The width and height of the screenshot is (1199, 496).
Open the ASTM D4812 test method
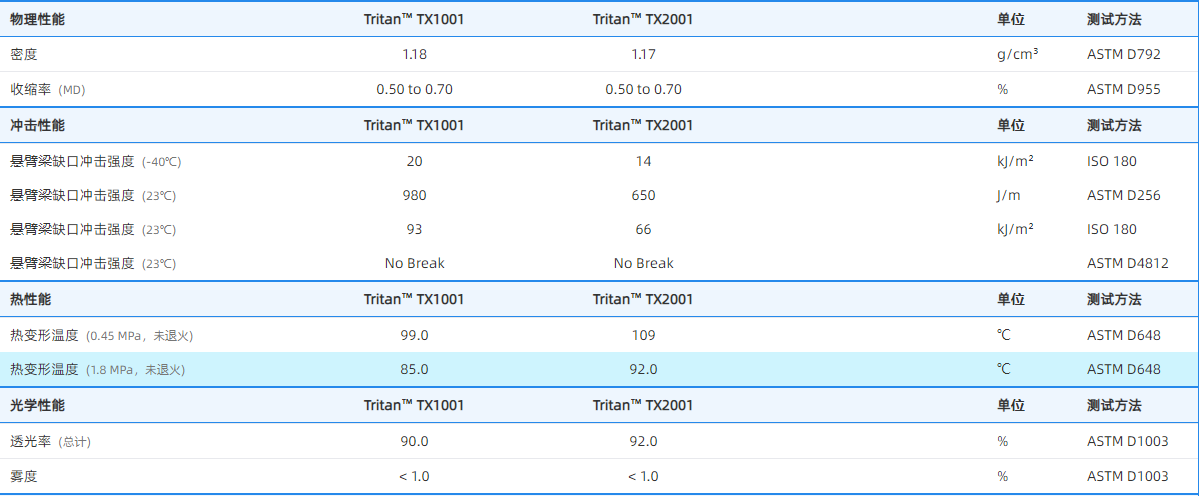pyautogui.click(x=1128, y=263)
